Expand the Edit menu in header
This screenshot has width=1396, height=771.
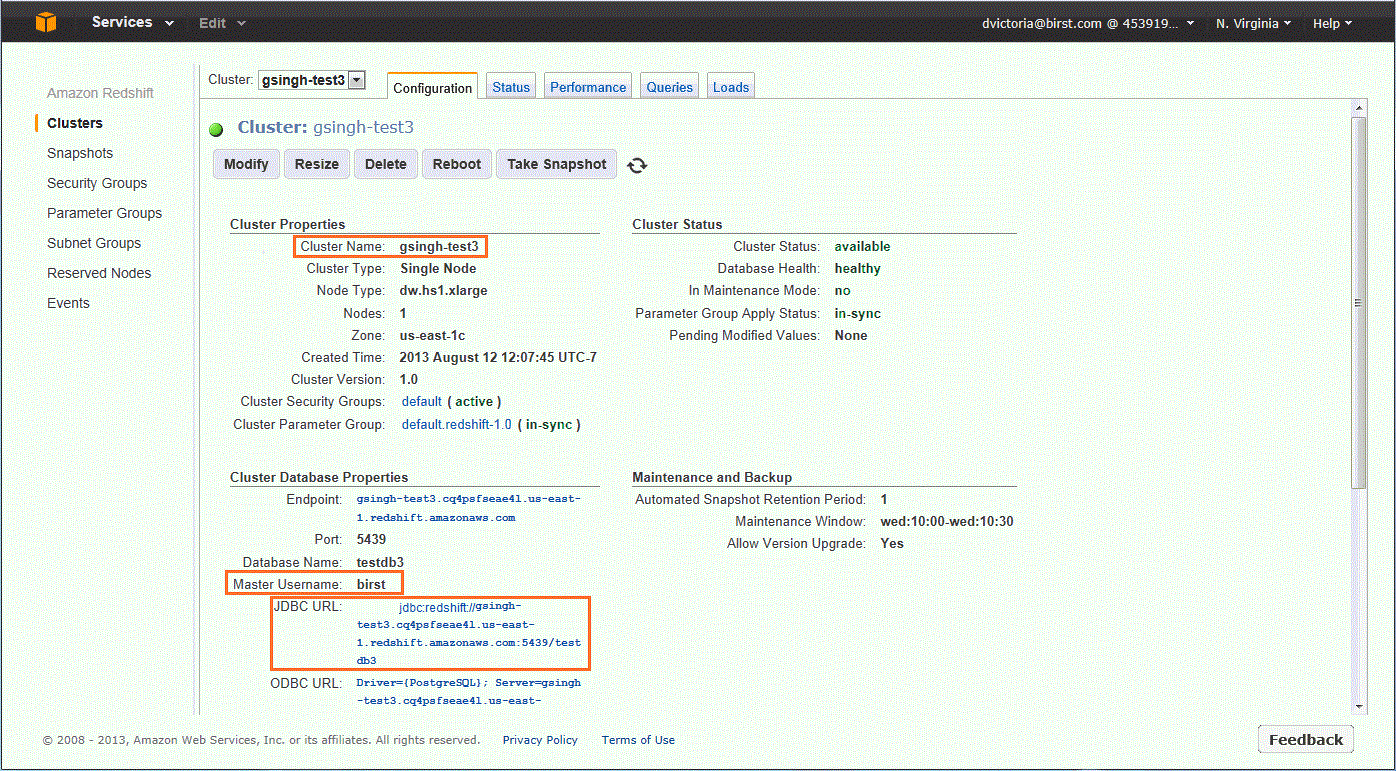point(221,23)
